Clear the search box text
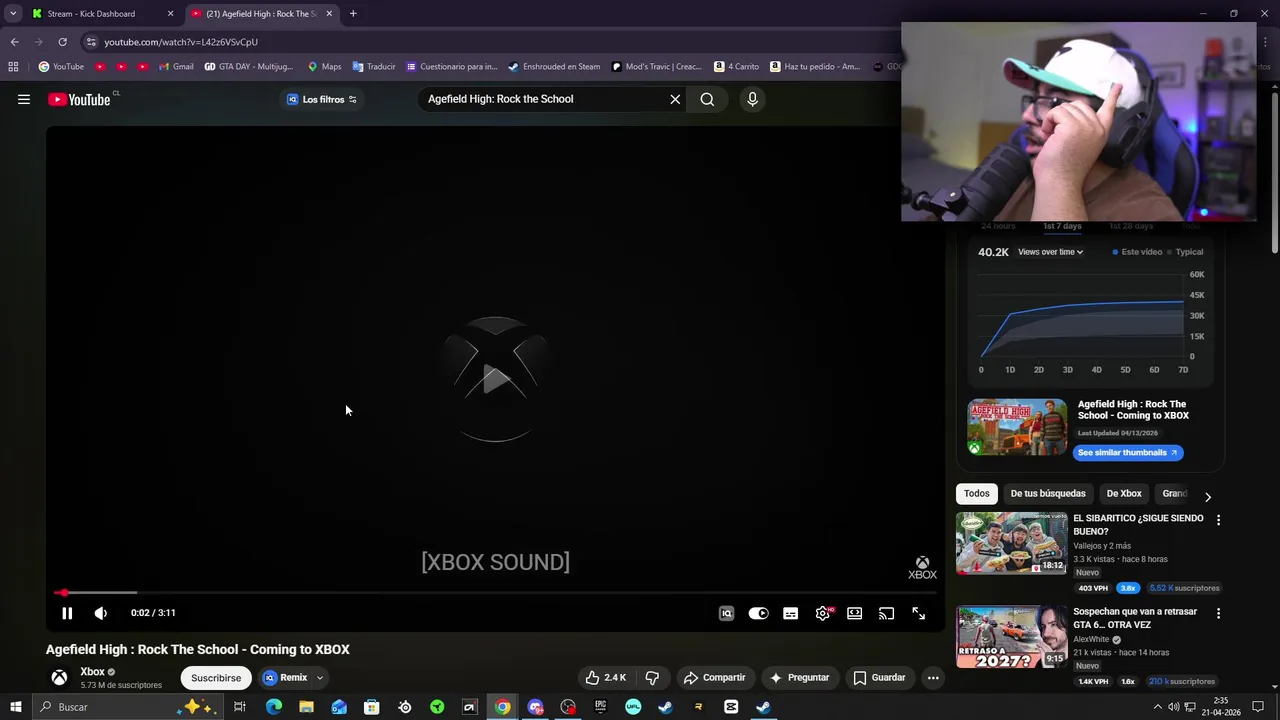Image resolution: width=1280 pixels, height=720 pixels. coord(675,99)
